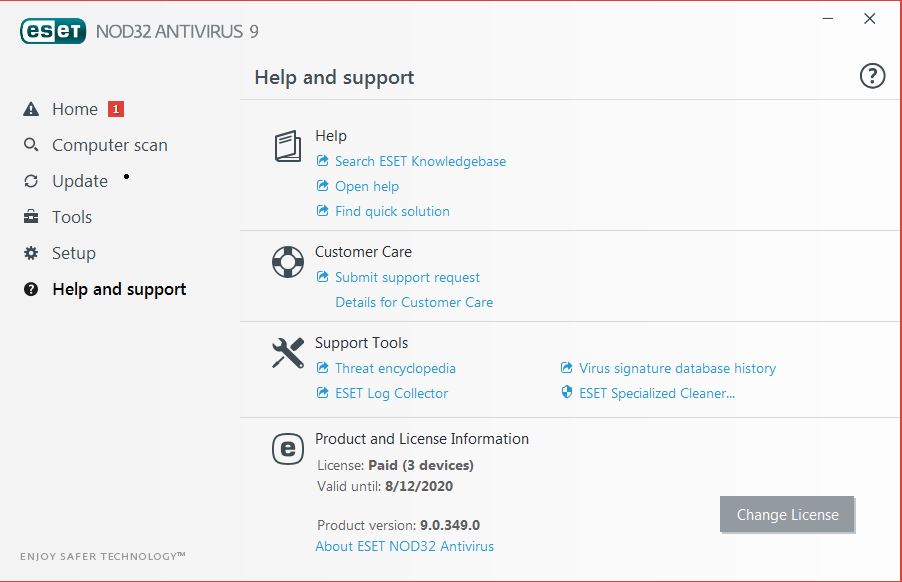Click the external link icon beside Open help
Image resolution: width=902 pixels, height=582 pixels.
pos(323,186)
